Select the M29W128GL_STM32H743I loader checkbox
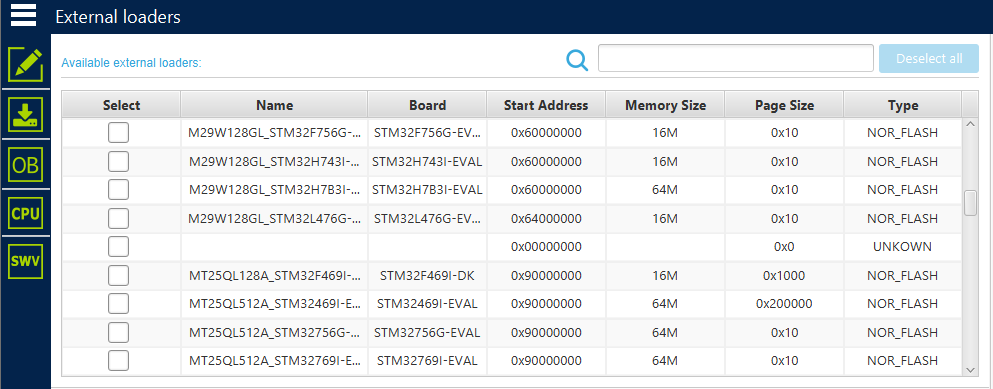 point(118,162)
